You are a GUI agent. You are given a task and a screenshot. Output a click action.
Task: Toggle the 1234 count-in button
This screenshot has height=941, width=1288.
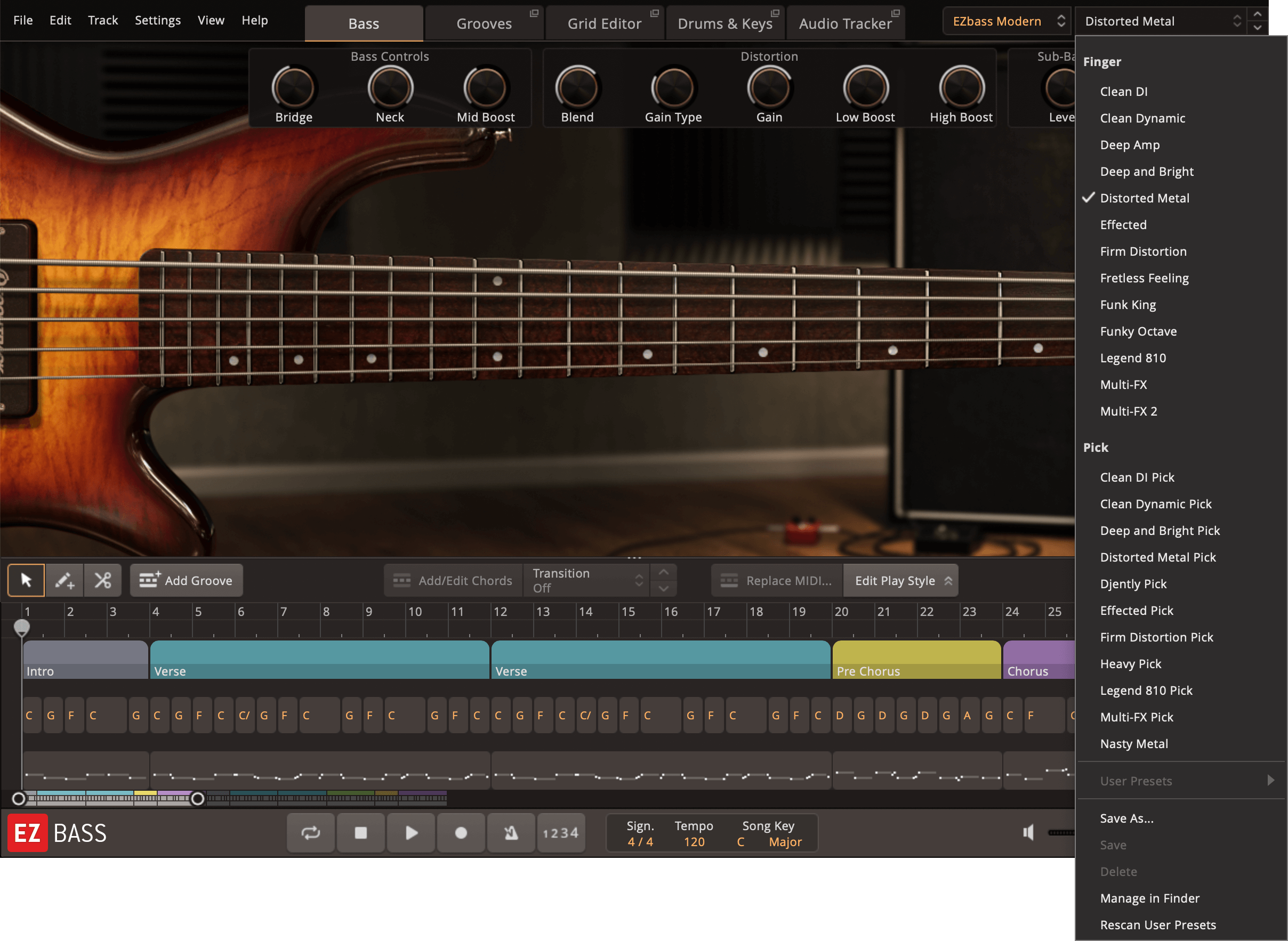561,833
